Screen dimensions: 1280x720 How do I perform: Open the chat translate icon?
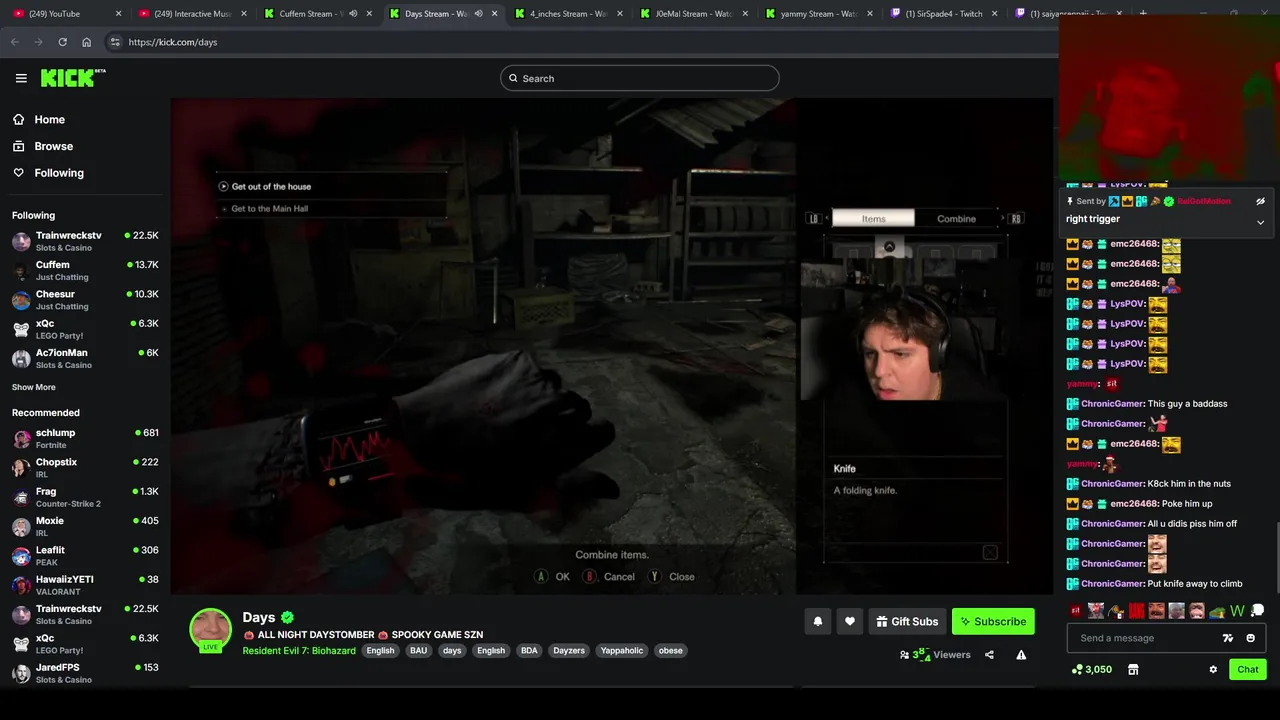point(1228,638)
